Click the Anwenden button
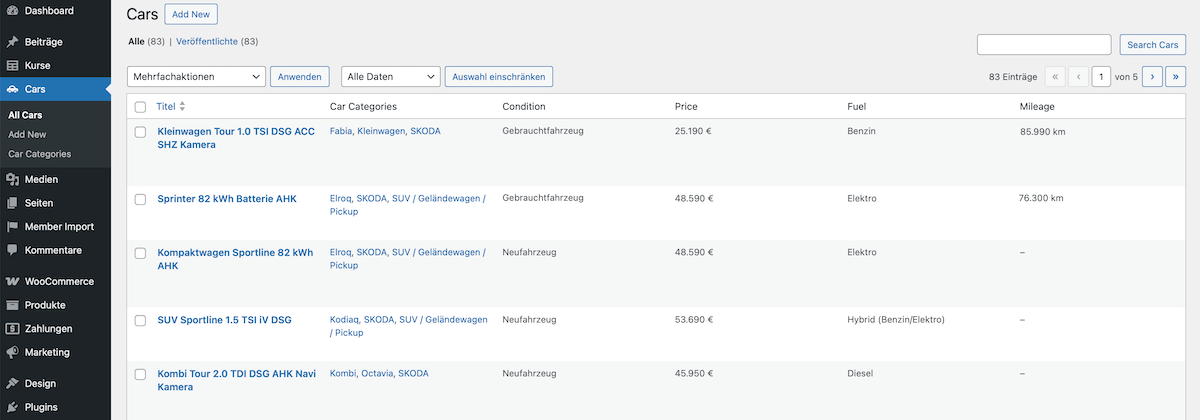This screenshot has width=1200, height=420. coord(300,76)
